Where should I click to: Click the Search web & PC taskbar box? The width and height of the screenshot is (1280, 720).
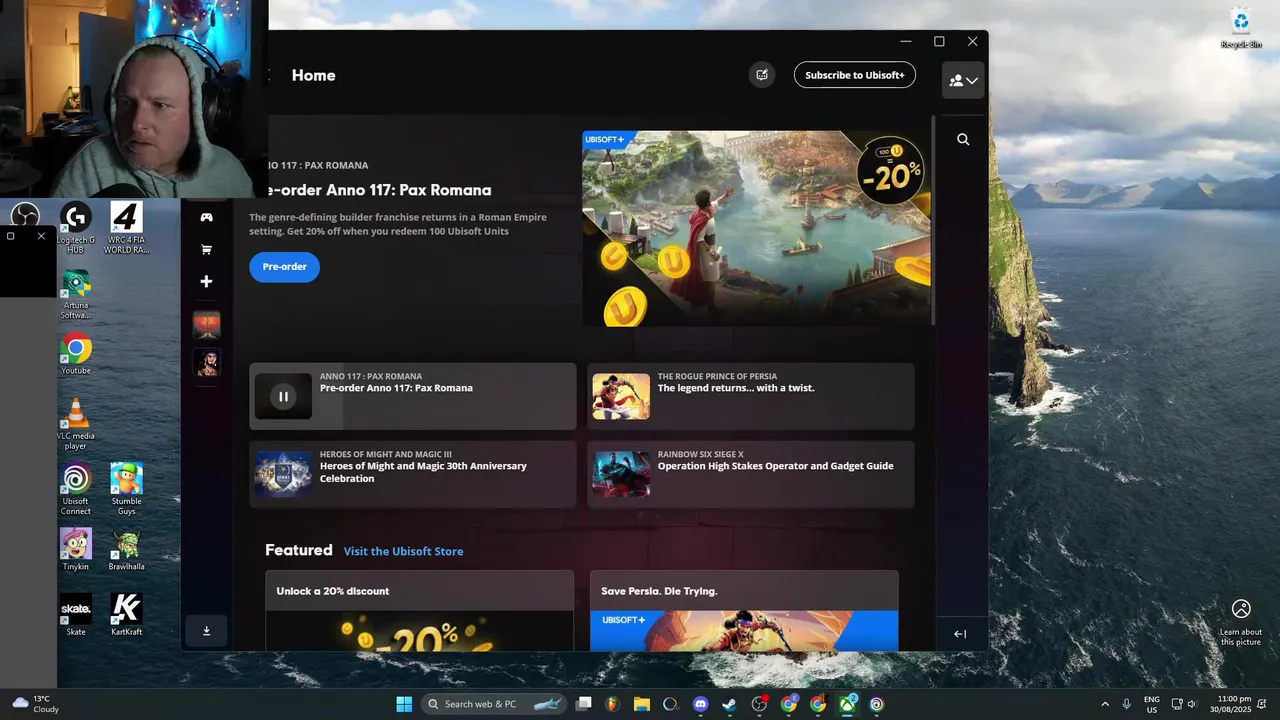pyautogui.click(x=493, y=704)
